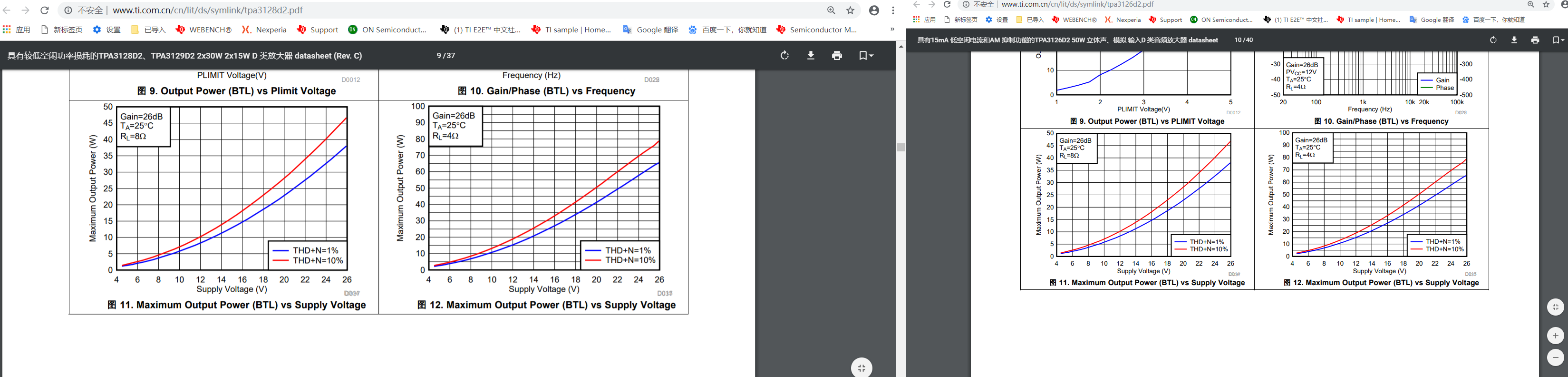The image size is (1568, 377).
Task: Open the profile avatar in left window
Action: click(x=874, y=10)
